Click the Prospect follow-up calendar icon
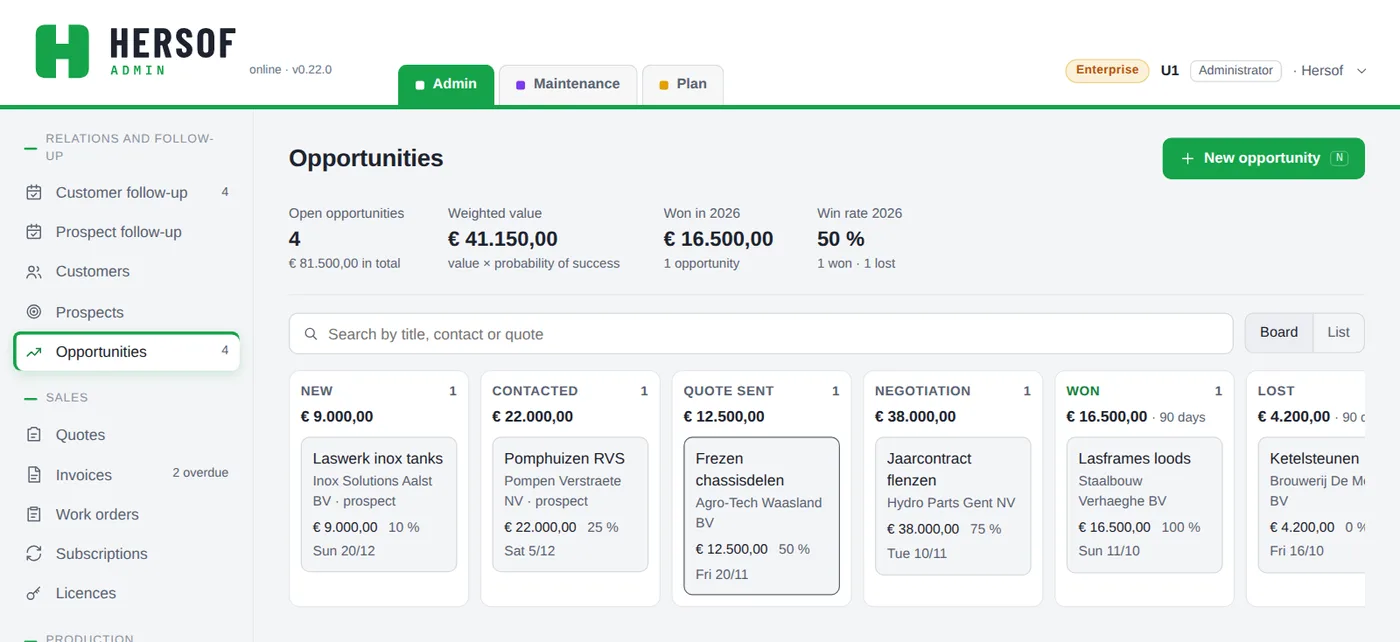Image resolution: width=1400 pixels, height=642 pixels. (x=34, y=232)
